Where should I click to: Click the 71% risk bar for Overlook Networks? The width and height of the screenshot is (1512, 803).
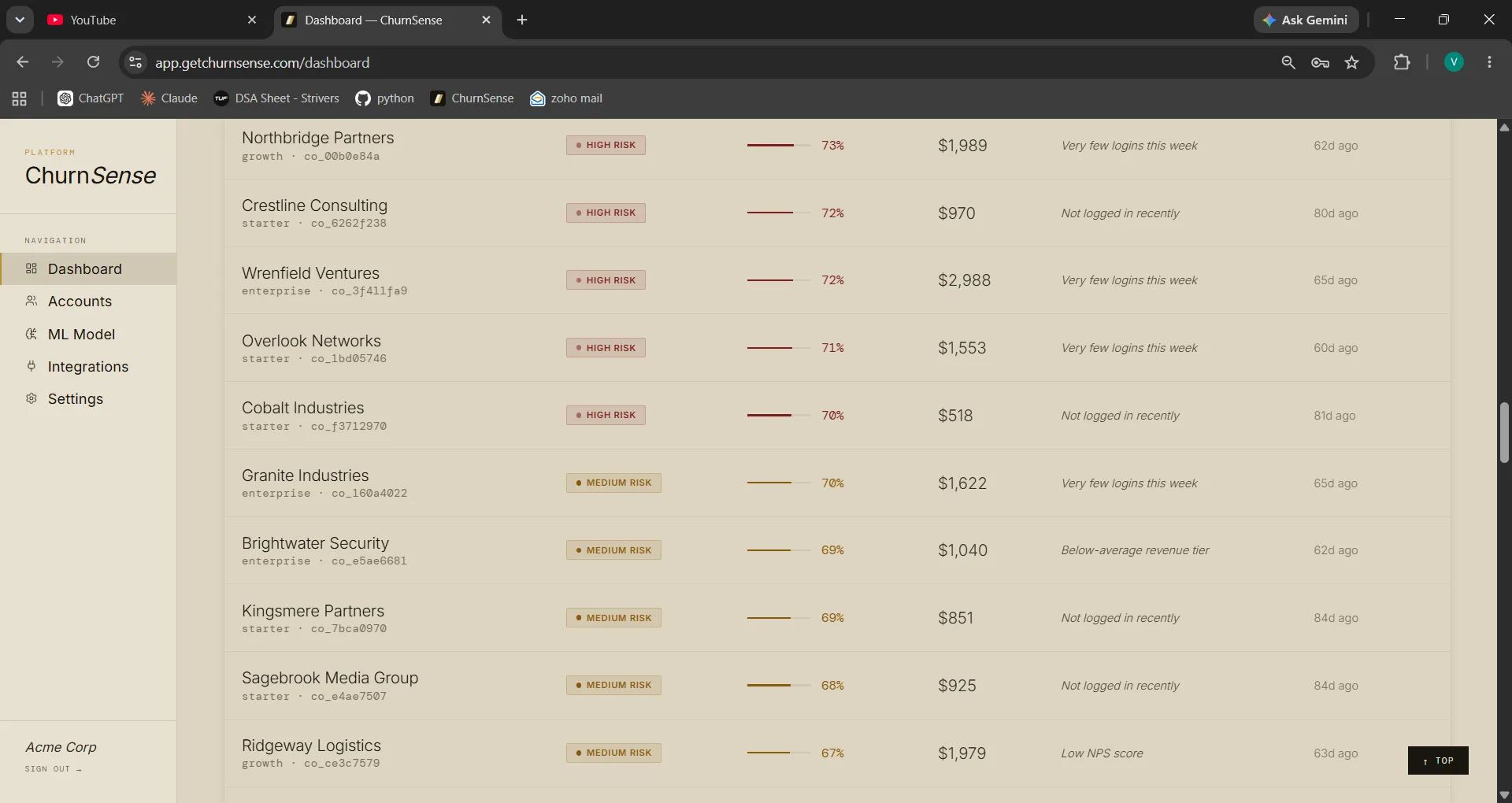click(779, 348)
